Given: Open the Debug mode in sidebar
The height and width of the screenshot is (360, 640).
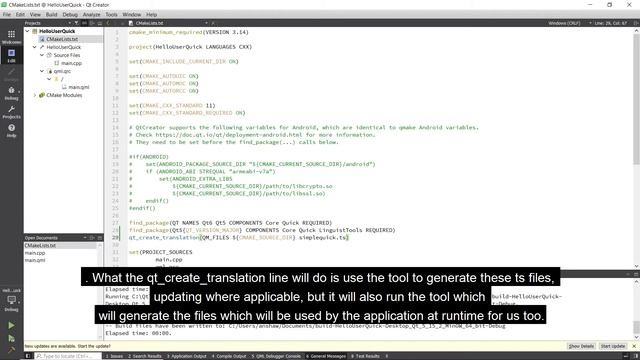Looking at the screenshot, I should [x=11, y=93].
